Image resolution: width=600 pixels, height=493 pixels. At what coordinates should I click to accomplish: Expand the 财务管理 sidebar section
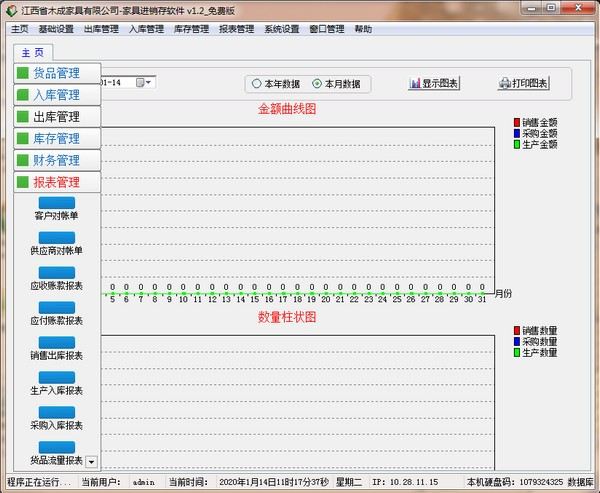[60, 160]
